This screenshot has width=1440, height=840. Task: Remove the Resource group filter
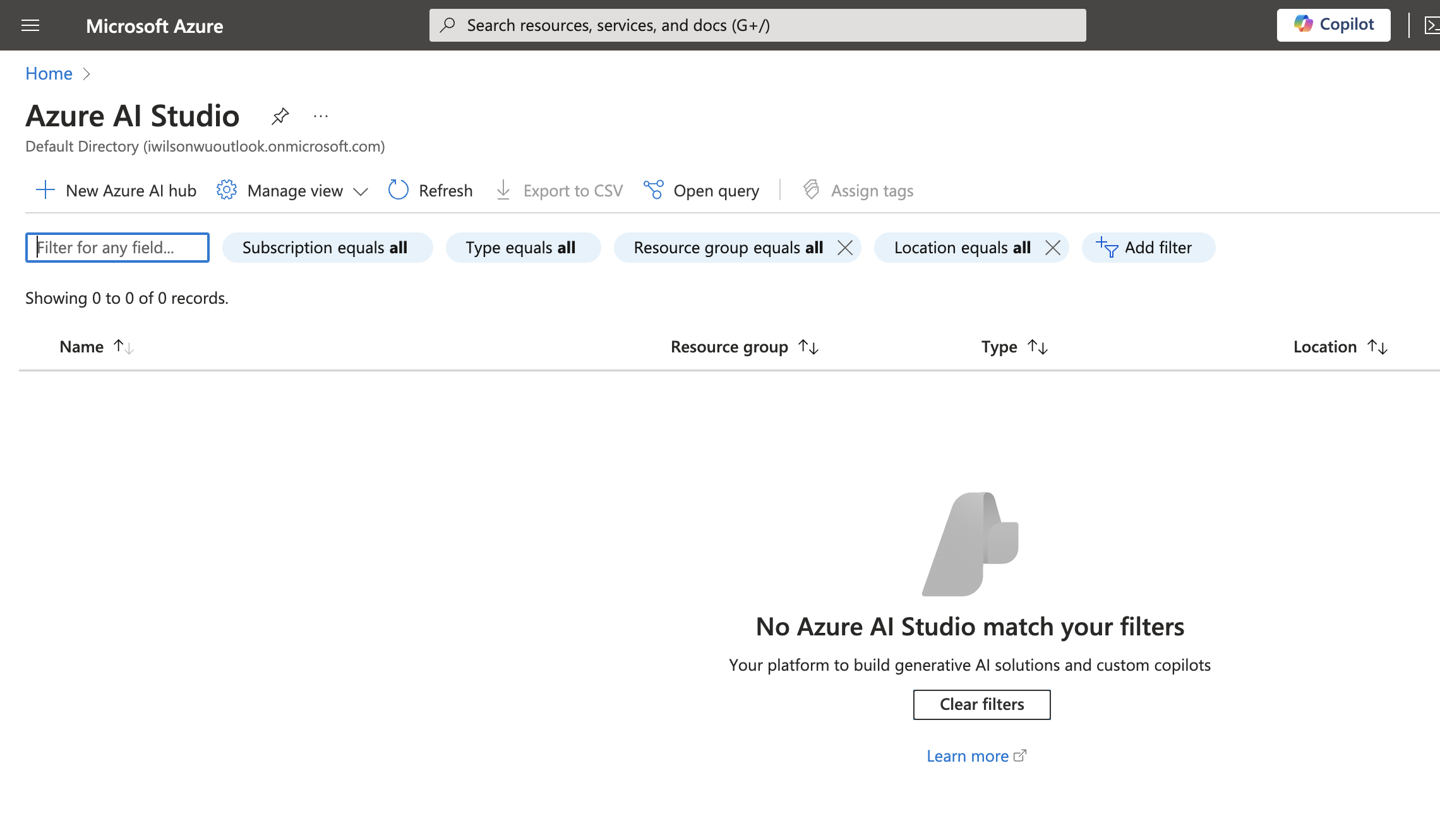845,248
